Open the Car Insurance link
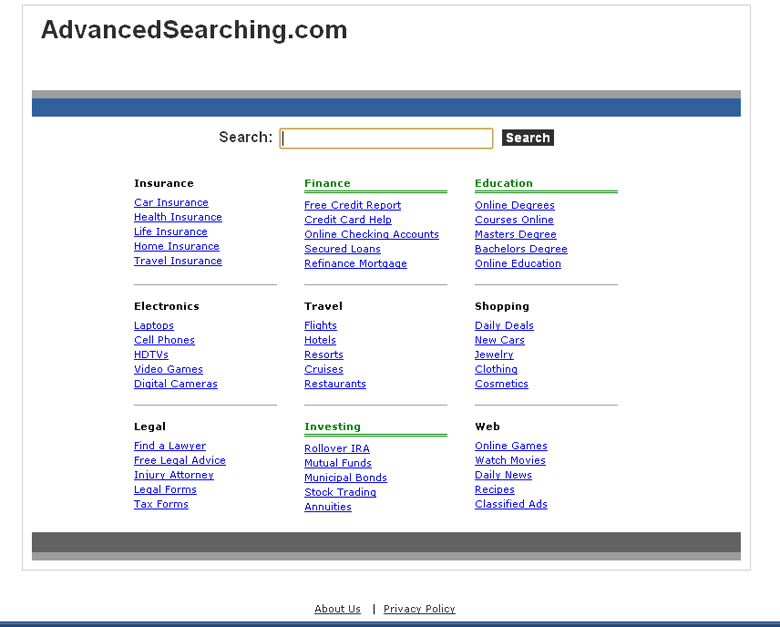 pyautogui.click(x=171, y=203)
